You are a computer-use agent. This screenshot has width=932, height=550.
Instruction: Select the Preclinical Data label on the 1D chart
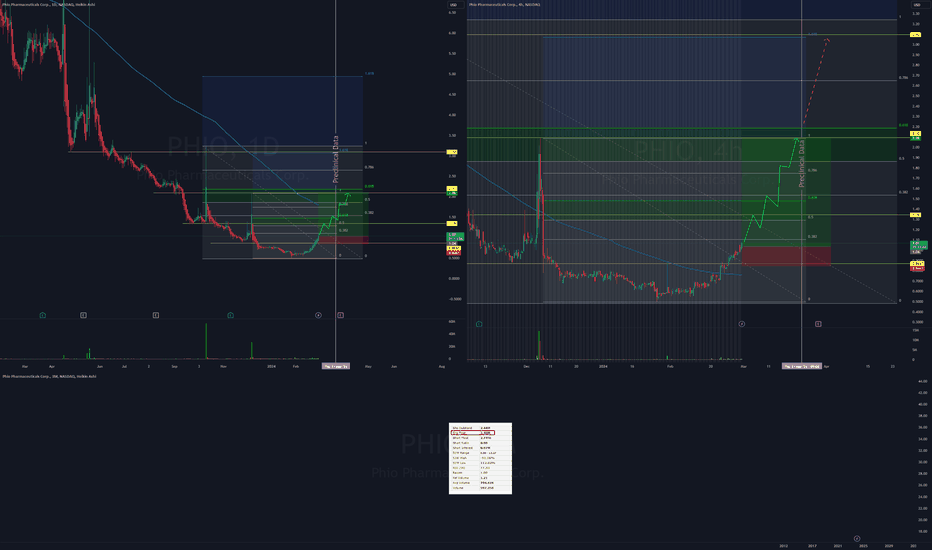[335, 159]
